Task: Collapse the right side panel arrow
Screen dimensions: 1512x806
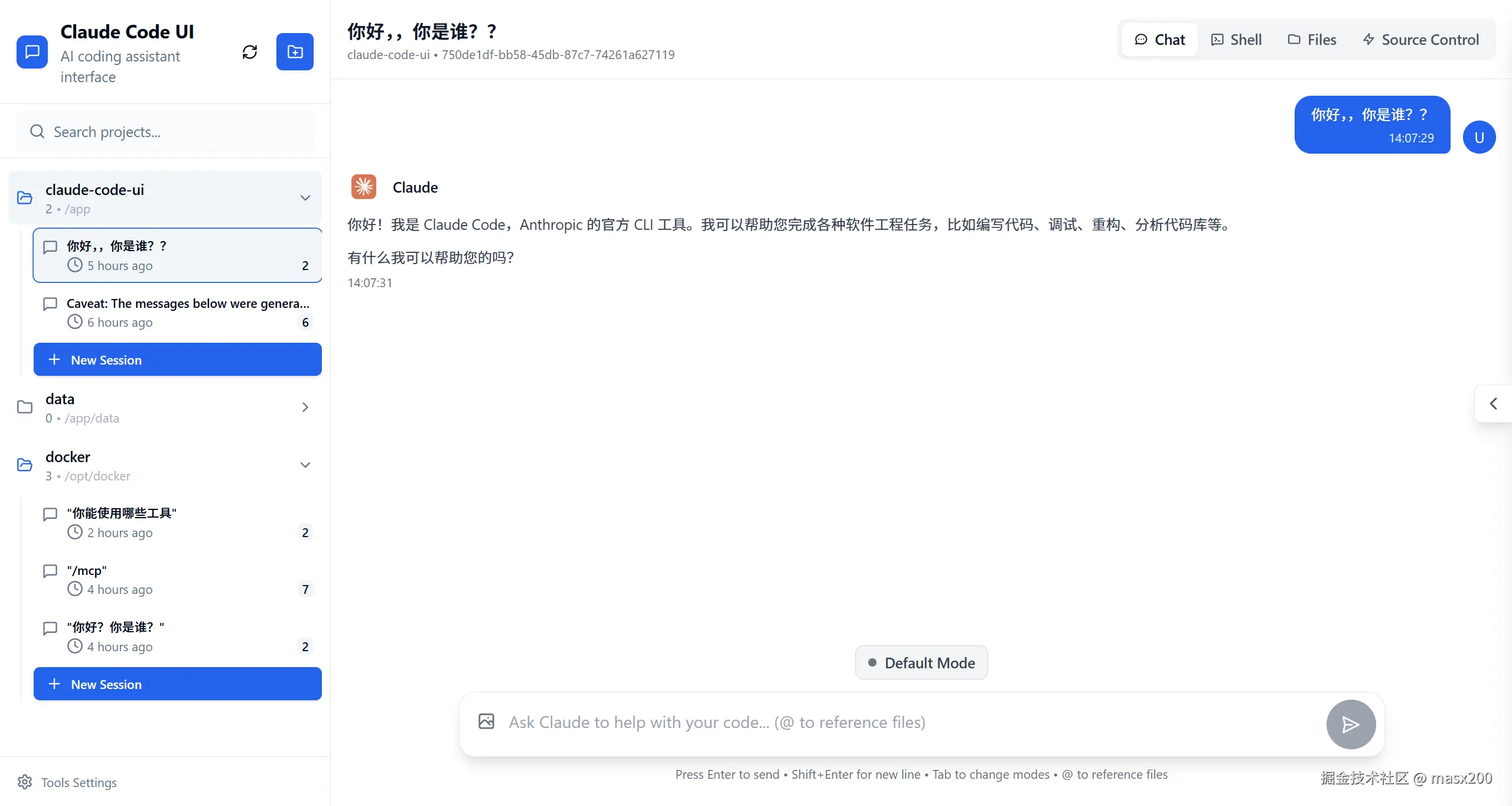Action: pos(1494,404)
